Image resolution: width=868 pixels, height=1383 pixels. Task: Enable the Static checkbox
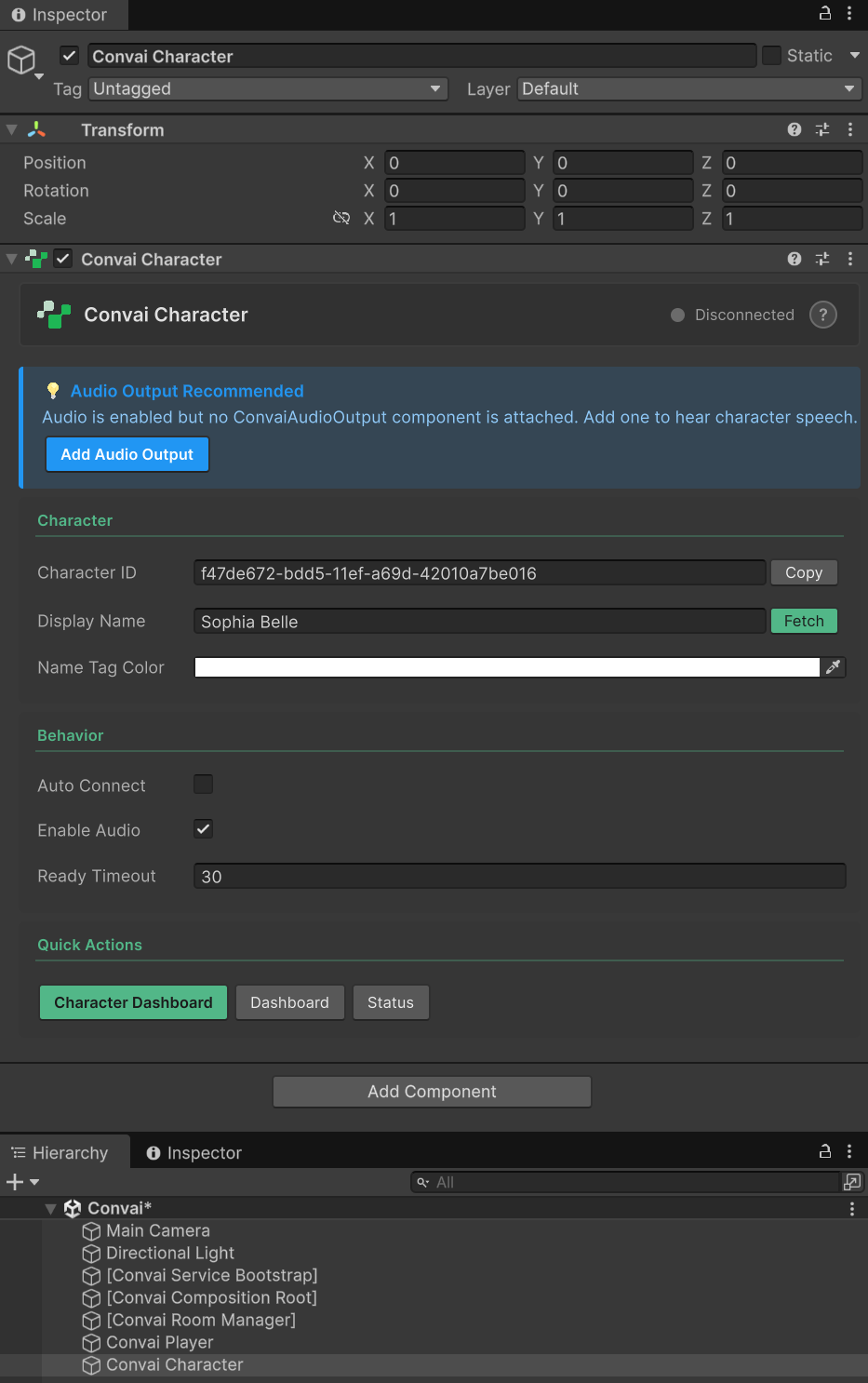(771, 56)
